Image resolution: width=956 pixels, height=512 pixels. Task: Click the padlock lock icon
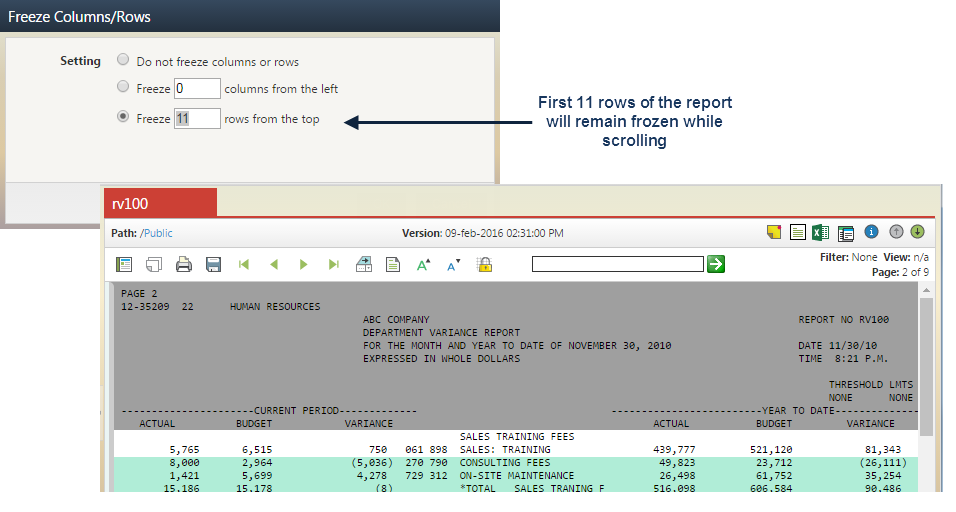pyautogui.click(x=485, y=264)
